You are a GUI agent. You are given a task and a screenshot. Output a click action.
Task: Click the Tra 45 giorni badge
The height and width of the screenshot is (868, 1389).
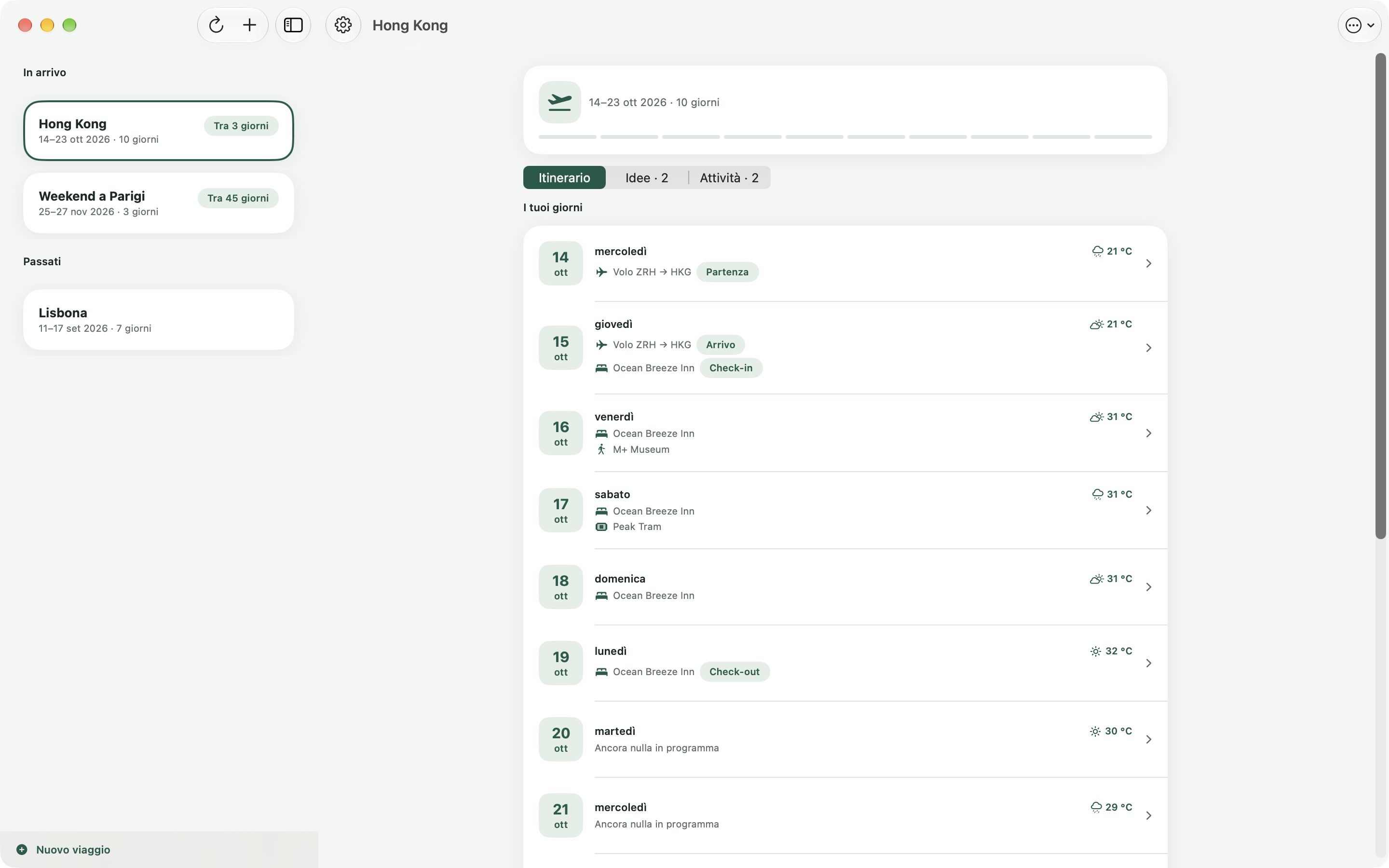click(x=238, y=198)
